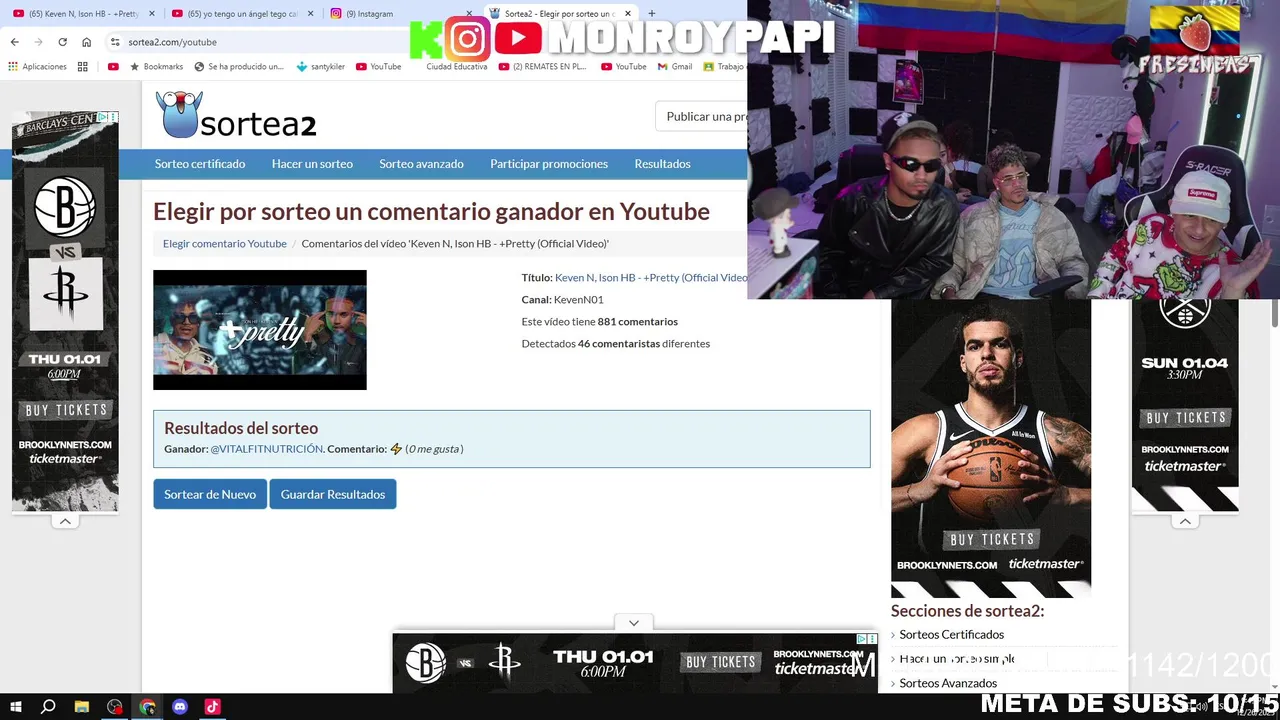This screenshot has width=1280, height=720.
Task: Open Resultados menu item
Action: (662, 164)
